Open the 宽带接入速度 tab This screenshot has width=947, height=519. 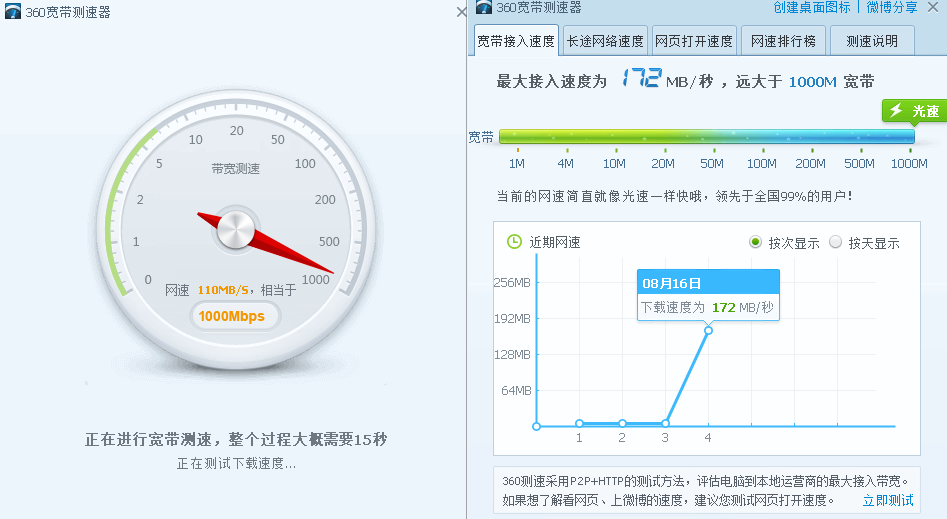click(516, 41)
